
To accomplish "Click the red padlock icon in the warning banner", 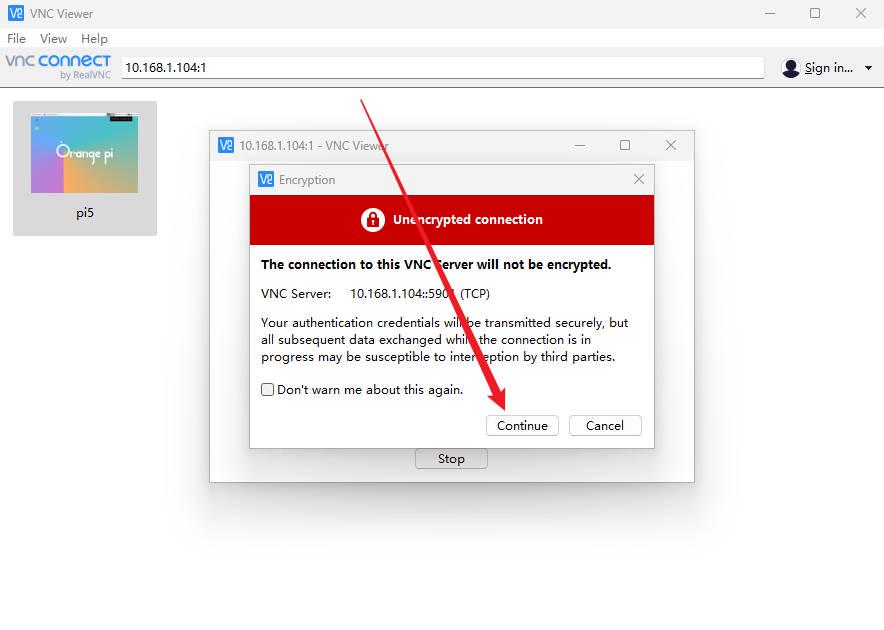I will pos(373,219).
